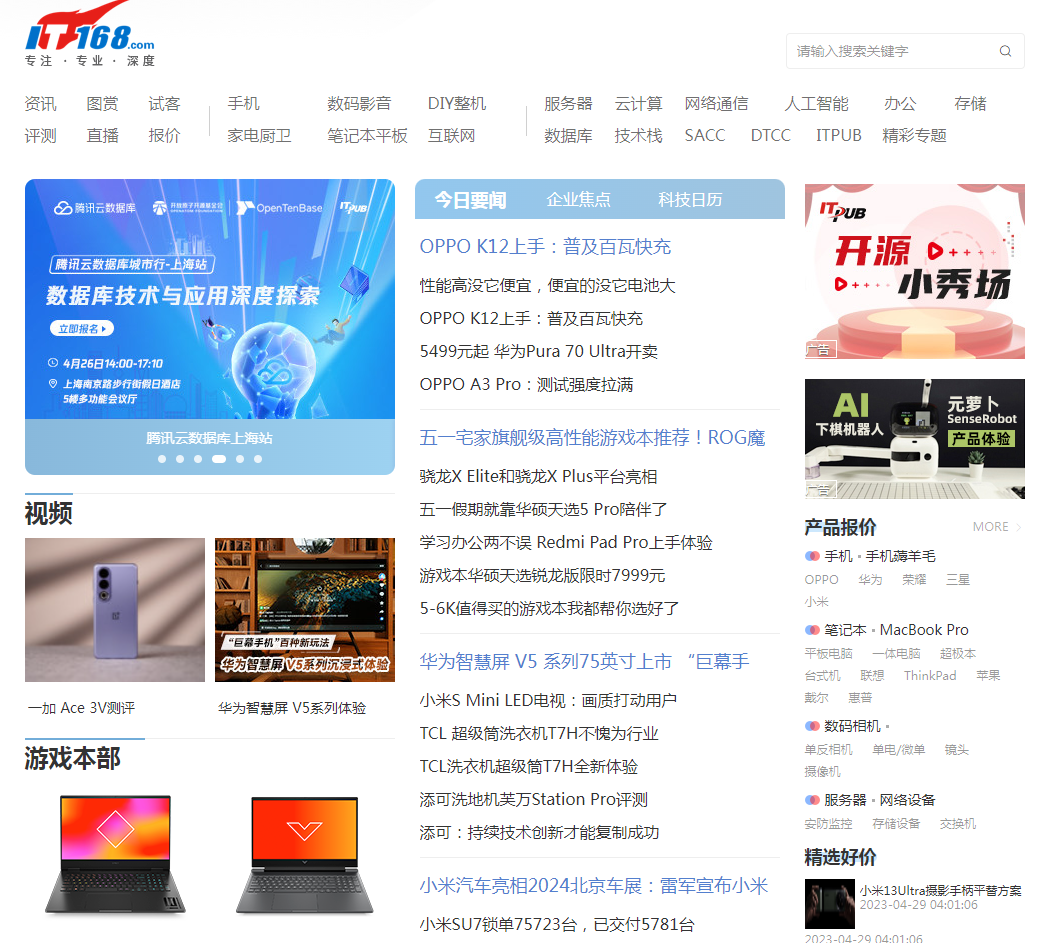Image resolution: width=1060 pixels, height=943 pixels.
Task: Open the OPPO brand price link
Action: tap(821, 580)
